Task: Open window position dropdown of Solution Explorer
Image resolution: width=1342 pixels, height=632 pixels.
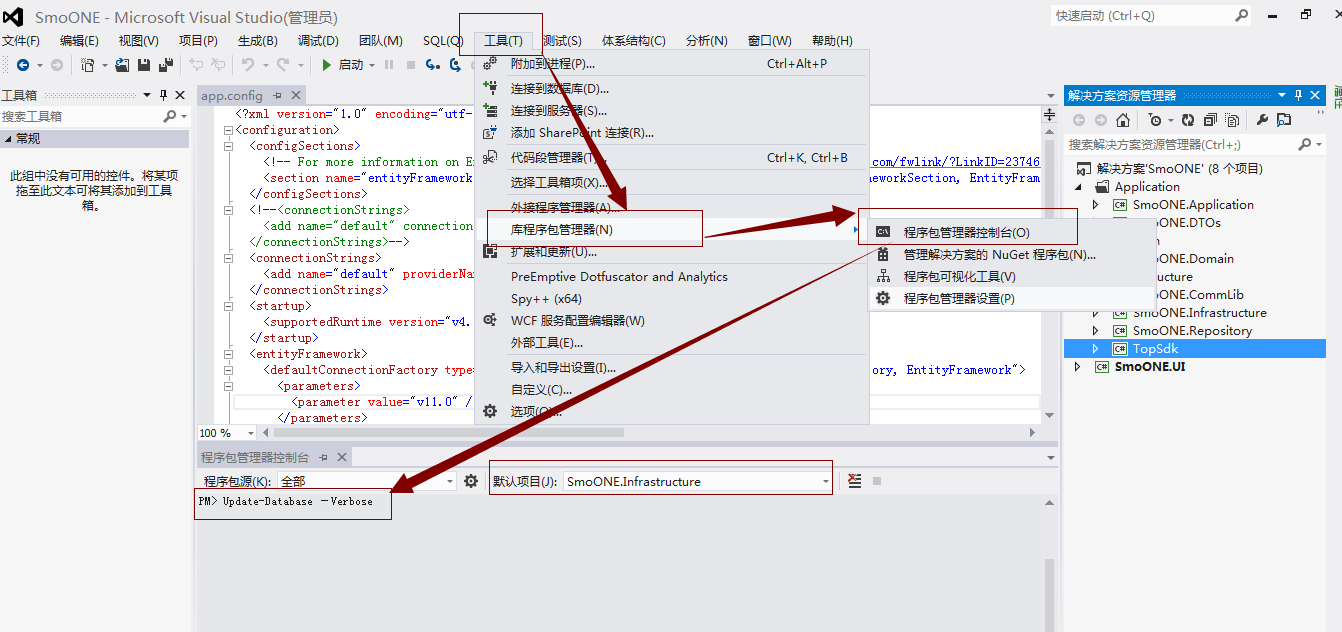Action: [x=1282, y=95]
